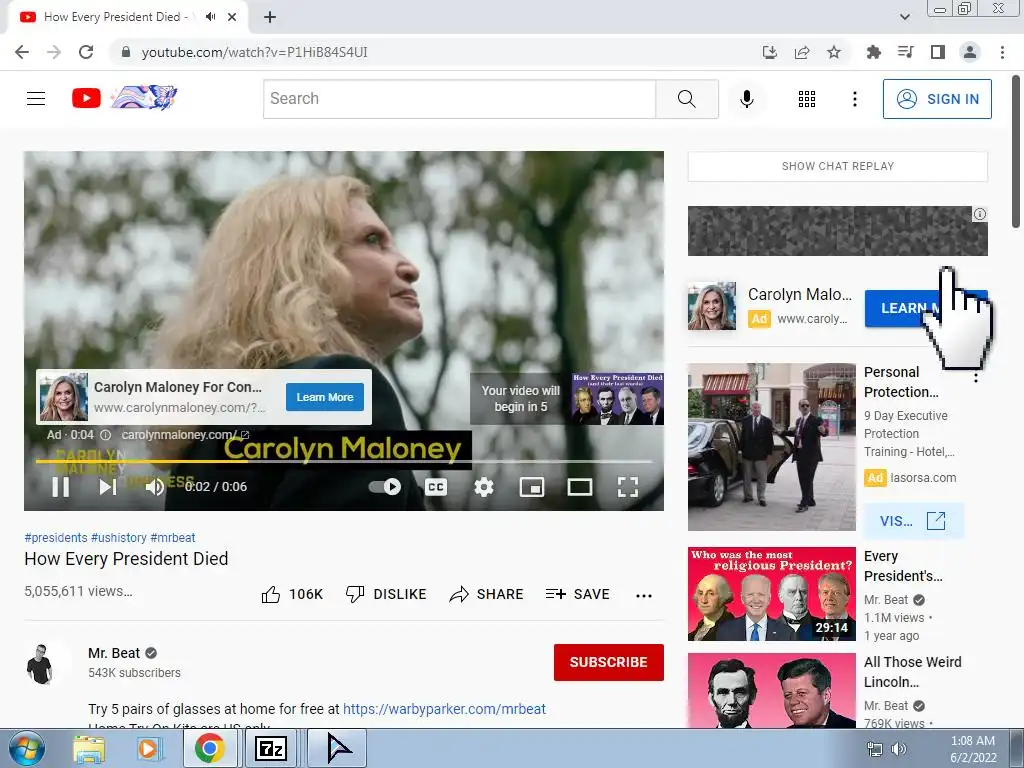Viewport: 1024px width, 768px height.
Task: Click the search magnifier button
Action: [686, 99]
